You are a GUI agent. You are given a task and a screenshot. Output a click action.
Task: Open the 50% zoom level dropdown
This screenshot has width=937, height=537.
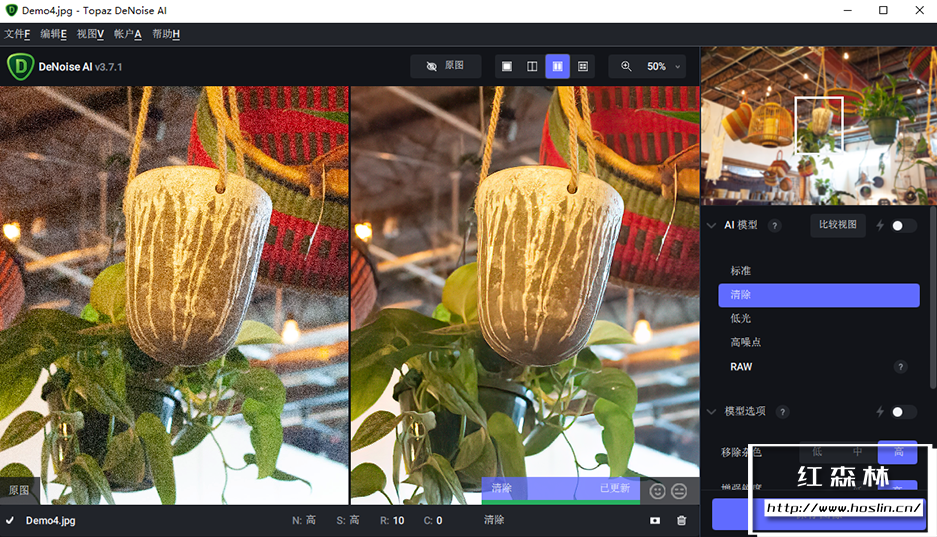pos(663,66)
